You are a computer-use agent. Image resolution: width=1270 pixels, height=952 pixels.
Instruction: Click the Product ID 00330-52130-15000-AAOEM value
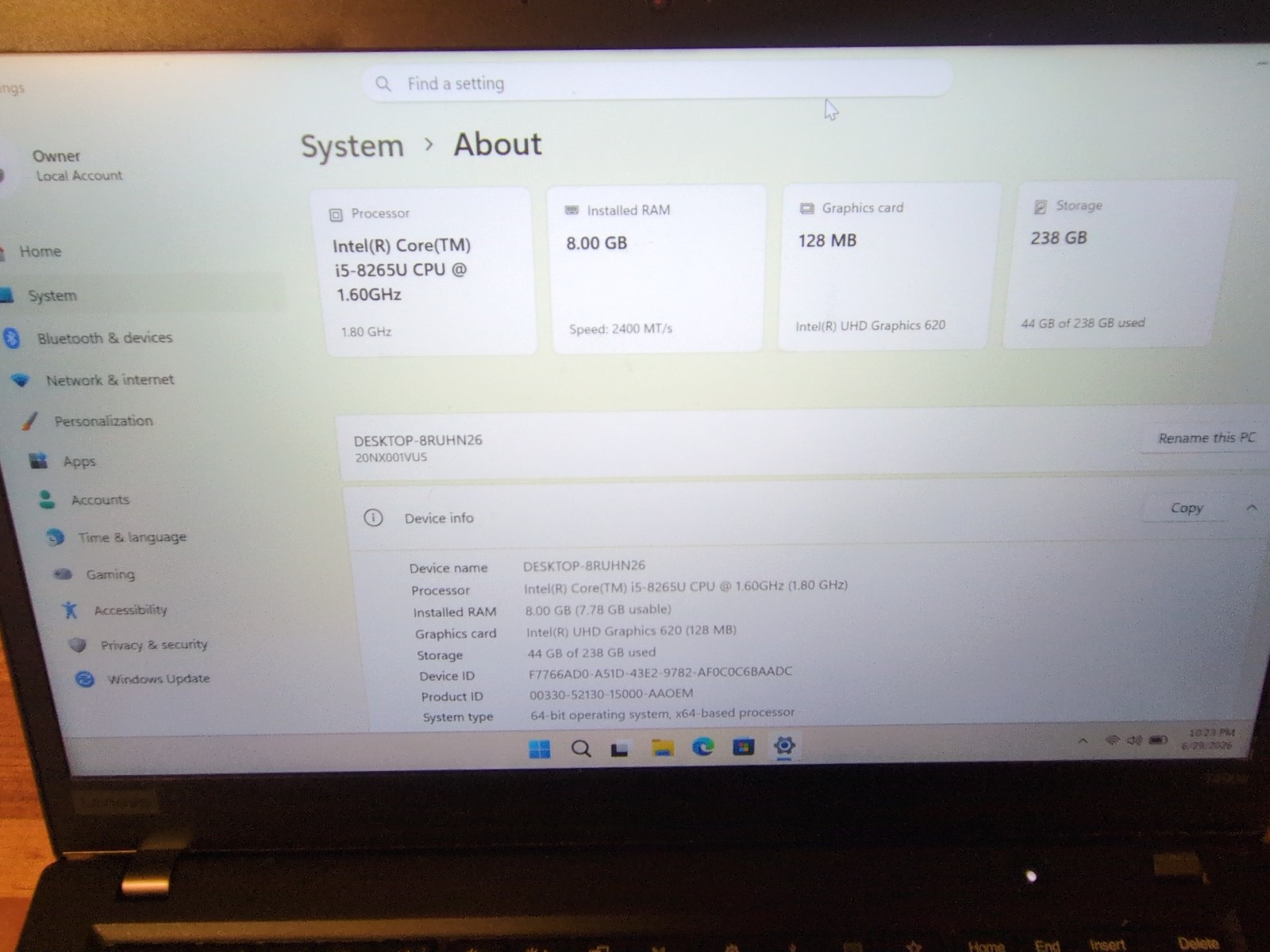tap(611, 693)
